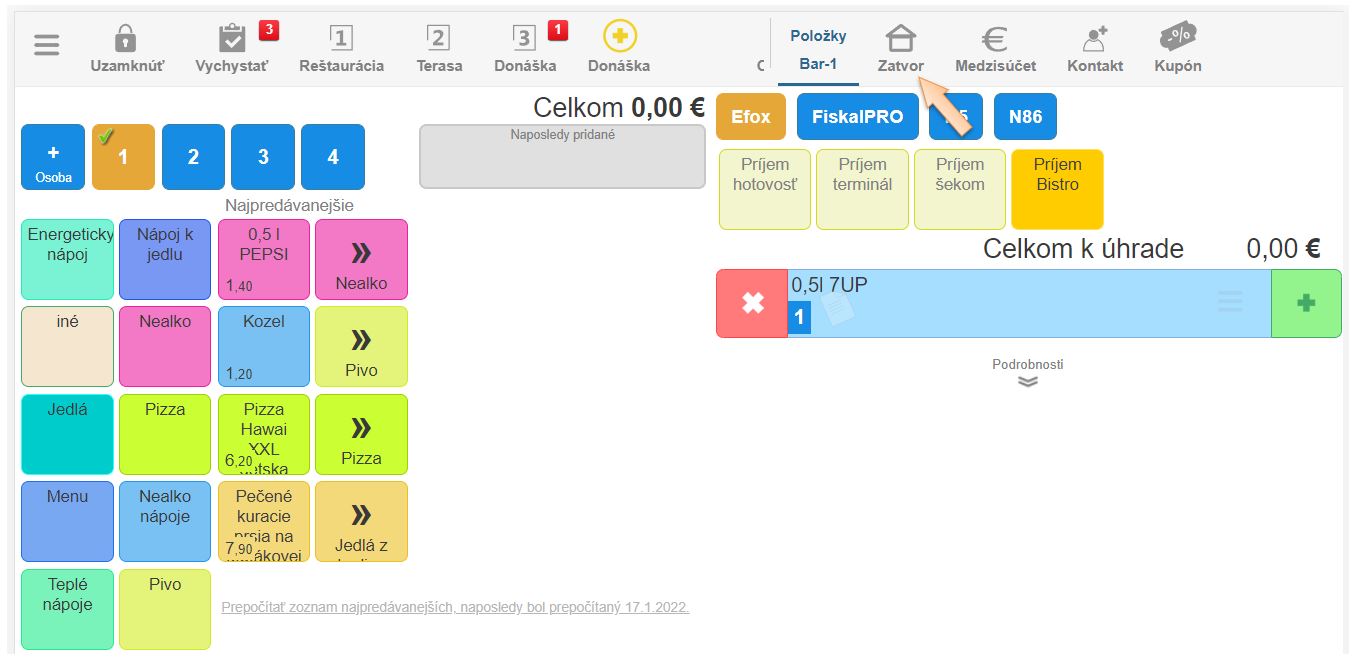
Task: Remove the 0,5l 7UP item
Action: pyautogui.click(x=752, y=303)
